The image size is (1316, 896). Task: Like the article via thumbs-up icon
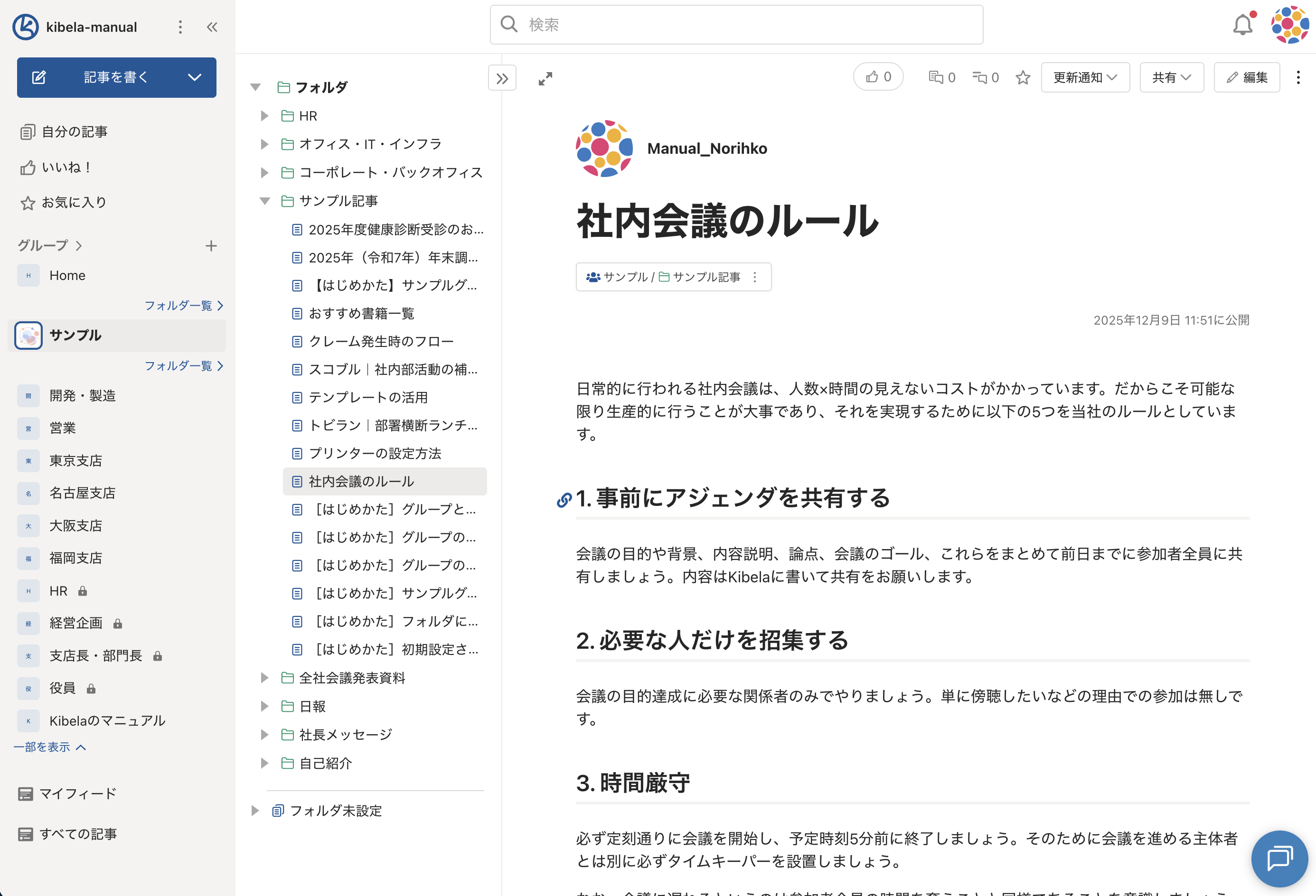(877, 77)
